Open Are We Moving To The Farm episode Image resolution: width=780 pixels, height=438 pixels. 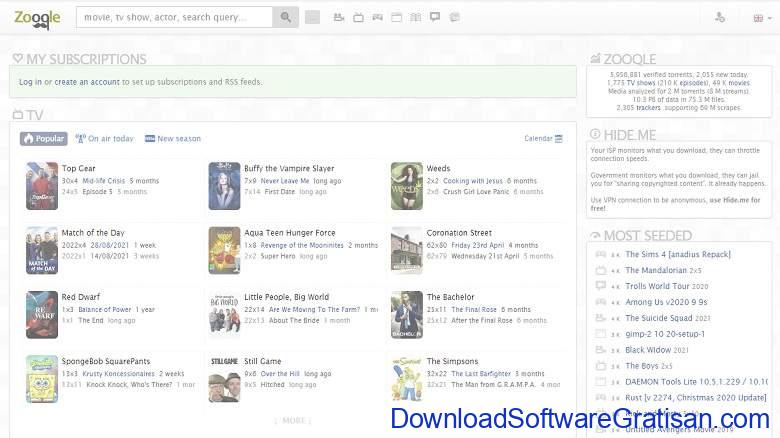click(314, 309)
